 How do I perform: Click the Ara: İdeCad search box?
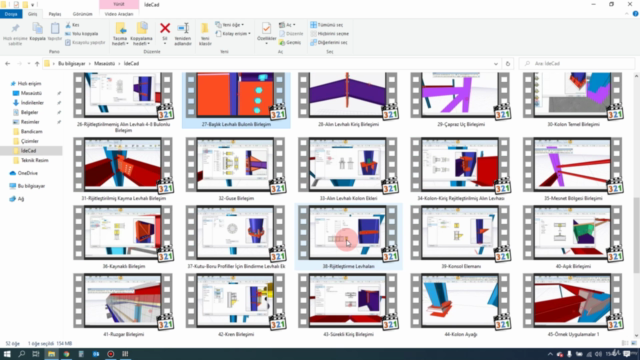tap(577, 64)
